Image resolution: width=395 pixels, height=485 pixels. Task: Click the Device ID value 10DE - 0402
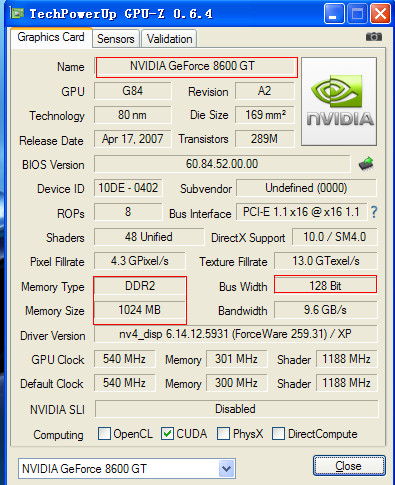128,188
